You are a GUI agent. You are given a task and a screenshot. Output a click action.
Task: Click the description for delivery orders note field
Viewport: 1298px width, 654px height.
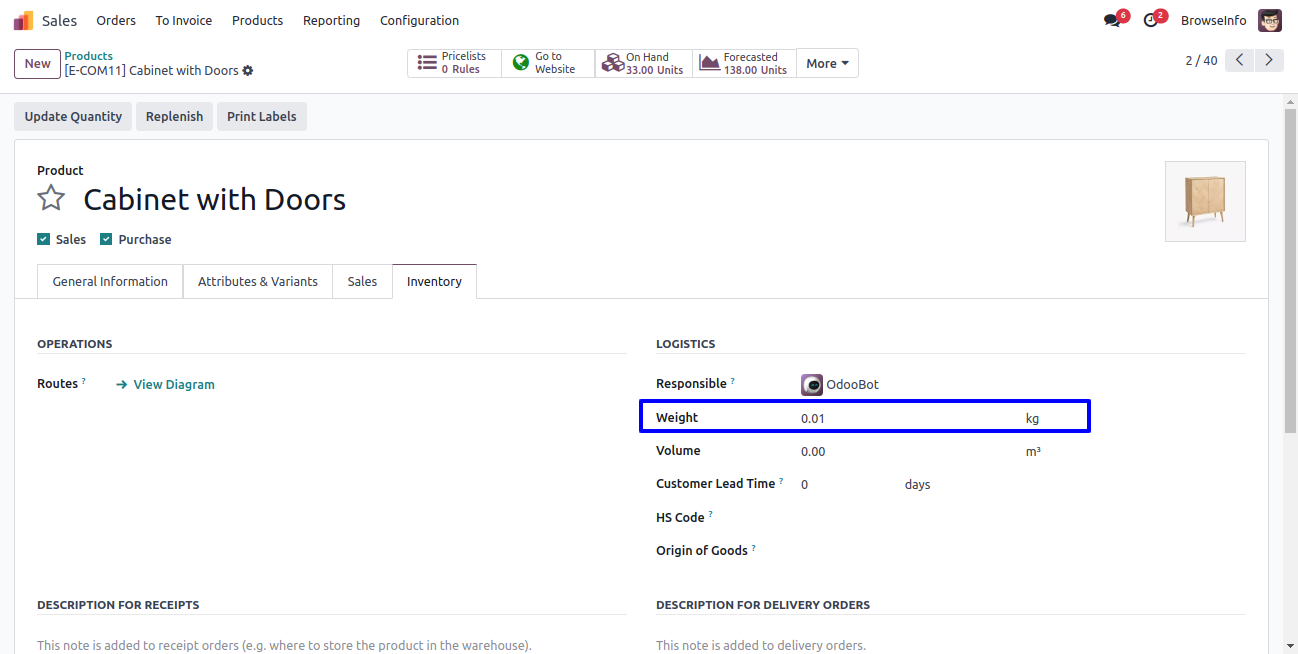[951, 645]
